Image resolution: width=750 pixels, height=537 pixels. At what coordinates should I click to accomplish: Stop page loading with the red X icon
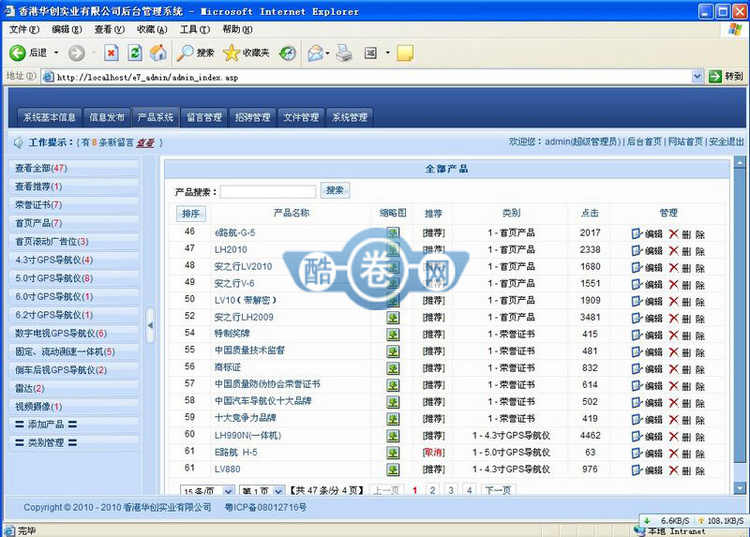click(111, 53)
